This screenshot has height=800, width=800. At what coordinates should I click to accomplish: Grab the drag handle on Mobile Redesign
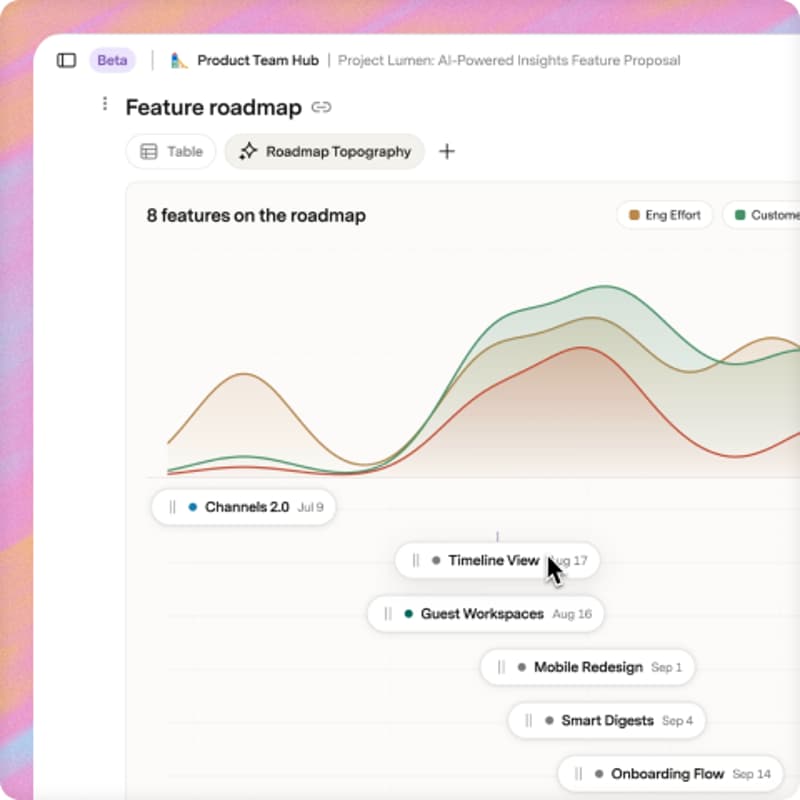[501, 667]
